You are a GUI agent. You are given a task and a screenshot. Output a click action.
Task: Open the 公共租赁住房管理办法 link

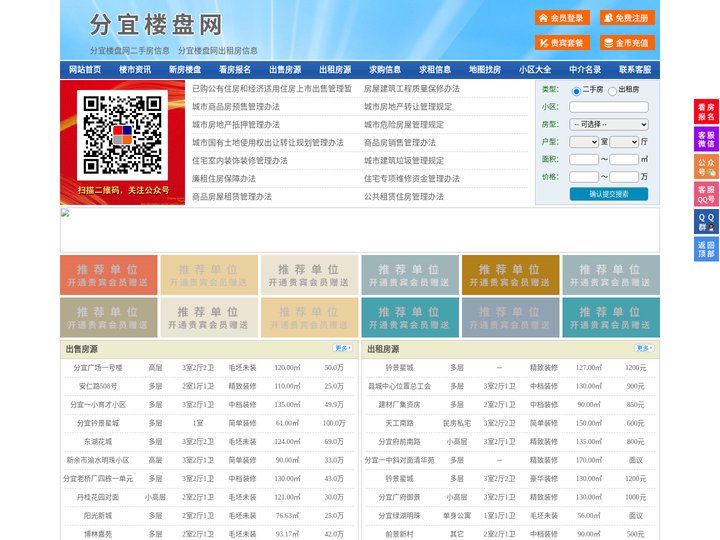[404, 197]
